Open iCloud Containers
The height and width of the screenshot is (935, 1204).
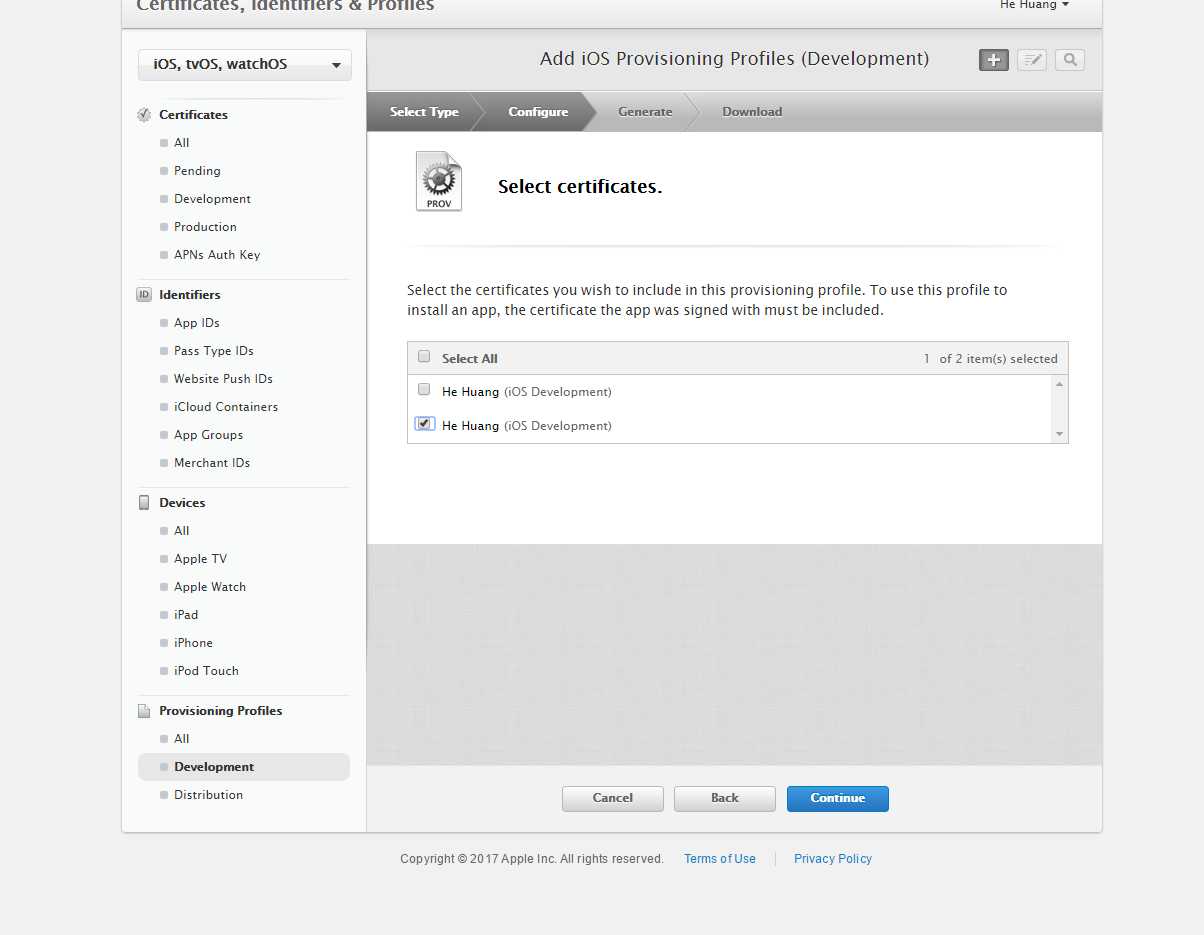(x=226, y=407)
